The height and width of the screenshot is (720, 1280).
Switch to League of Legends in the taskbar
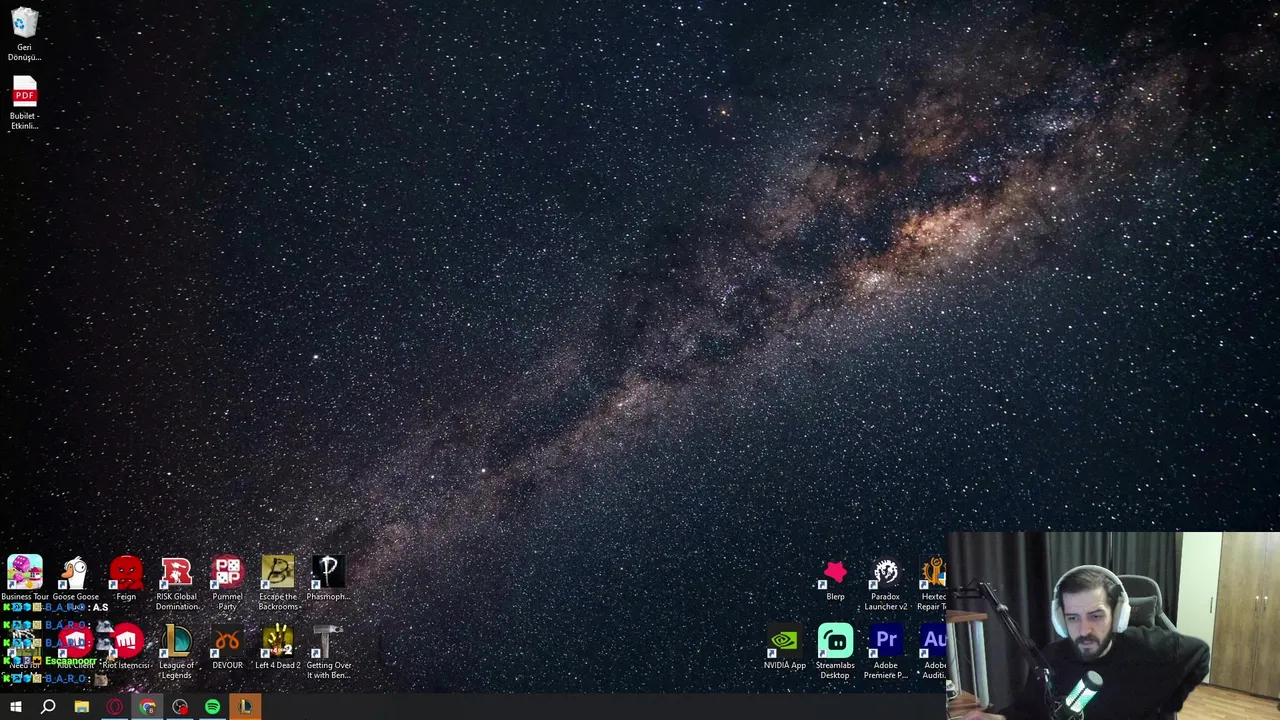point(246,707)
